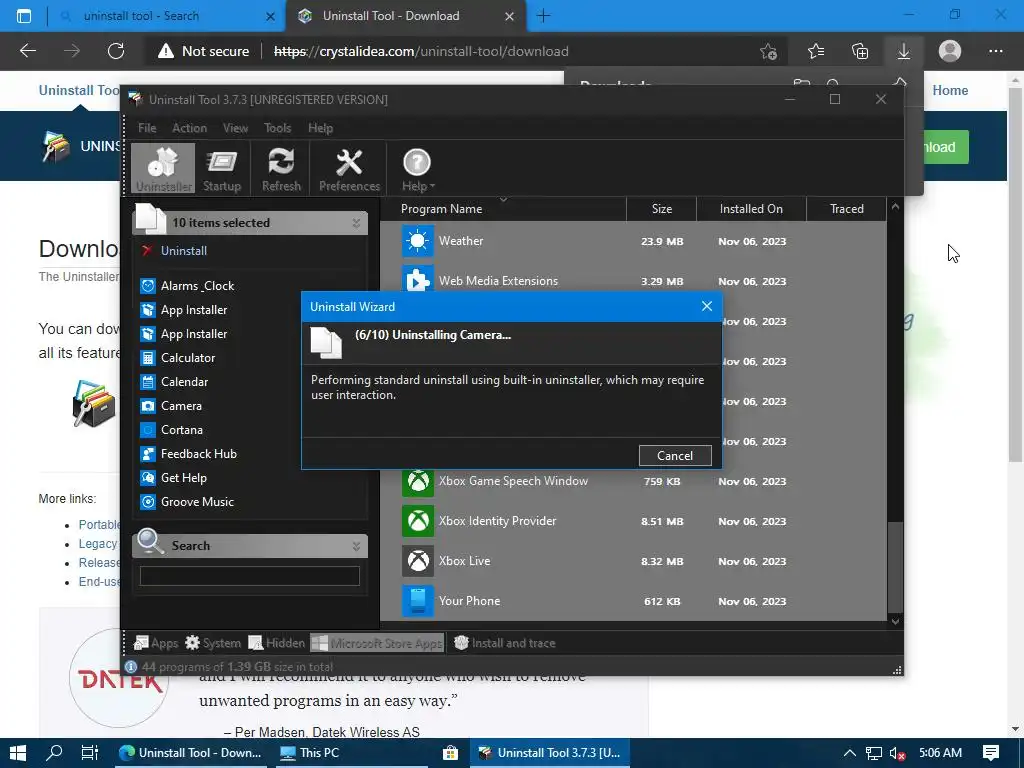Open Edge Settings and more menu
This screenshot has width=1024, height=768.
[x=995, y=51]
